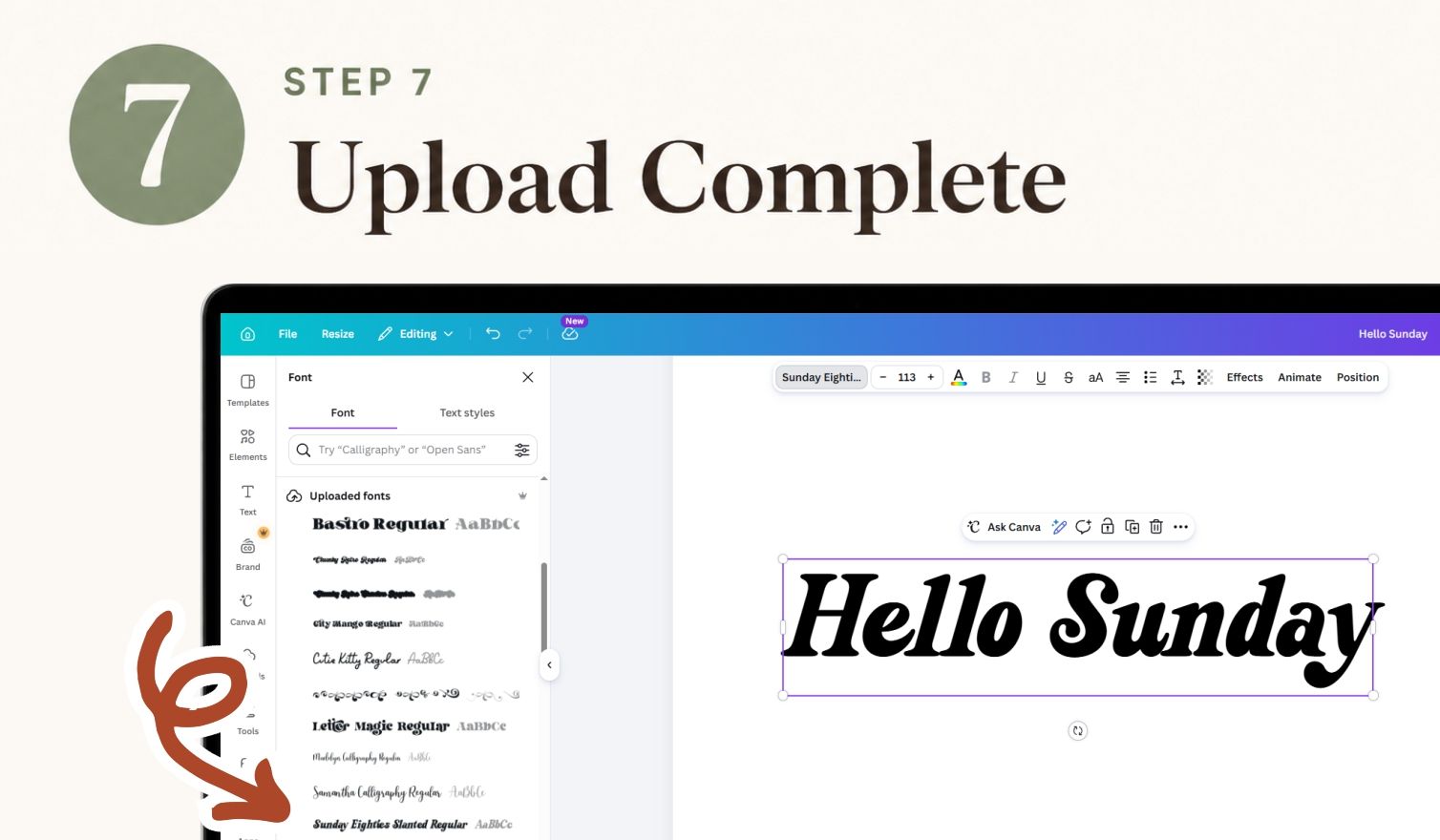This screenshot has height=840, width=1440.
Task: Toggle bold formatting
Action: 986,377
